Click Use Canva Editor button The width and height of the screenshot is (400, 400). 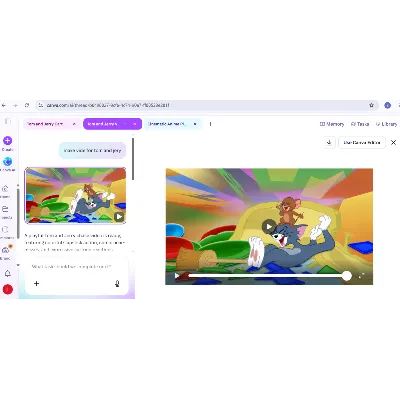[x=362, y=142]
